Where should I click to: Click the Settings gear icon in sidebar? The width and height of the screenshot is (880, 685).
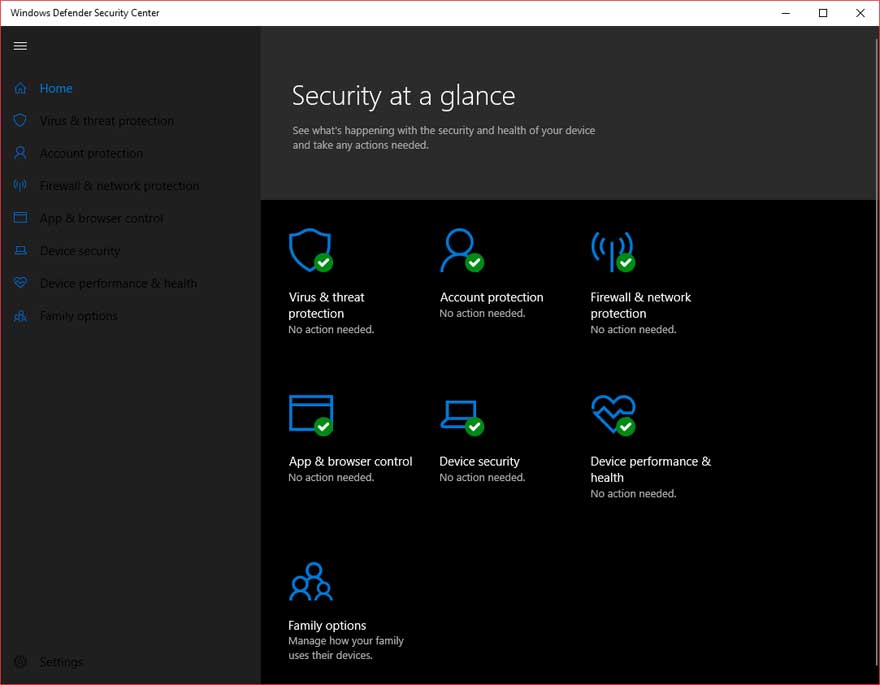pos(20,662)
